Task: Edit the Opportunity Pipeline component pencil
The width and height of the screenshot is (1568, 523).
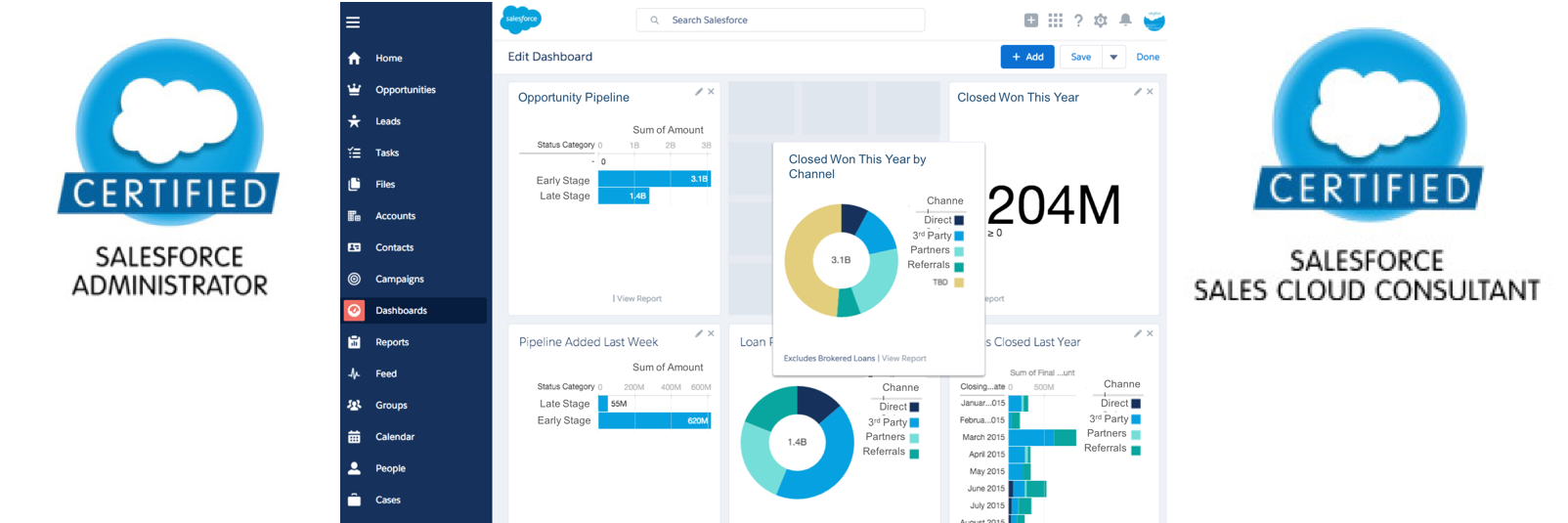Action: pos(699,92)
